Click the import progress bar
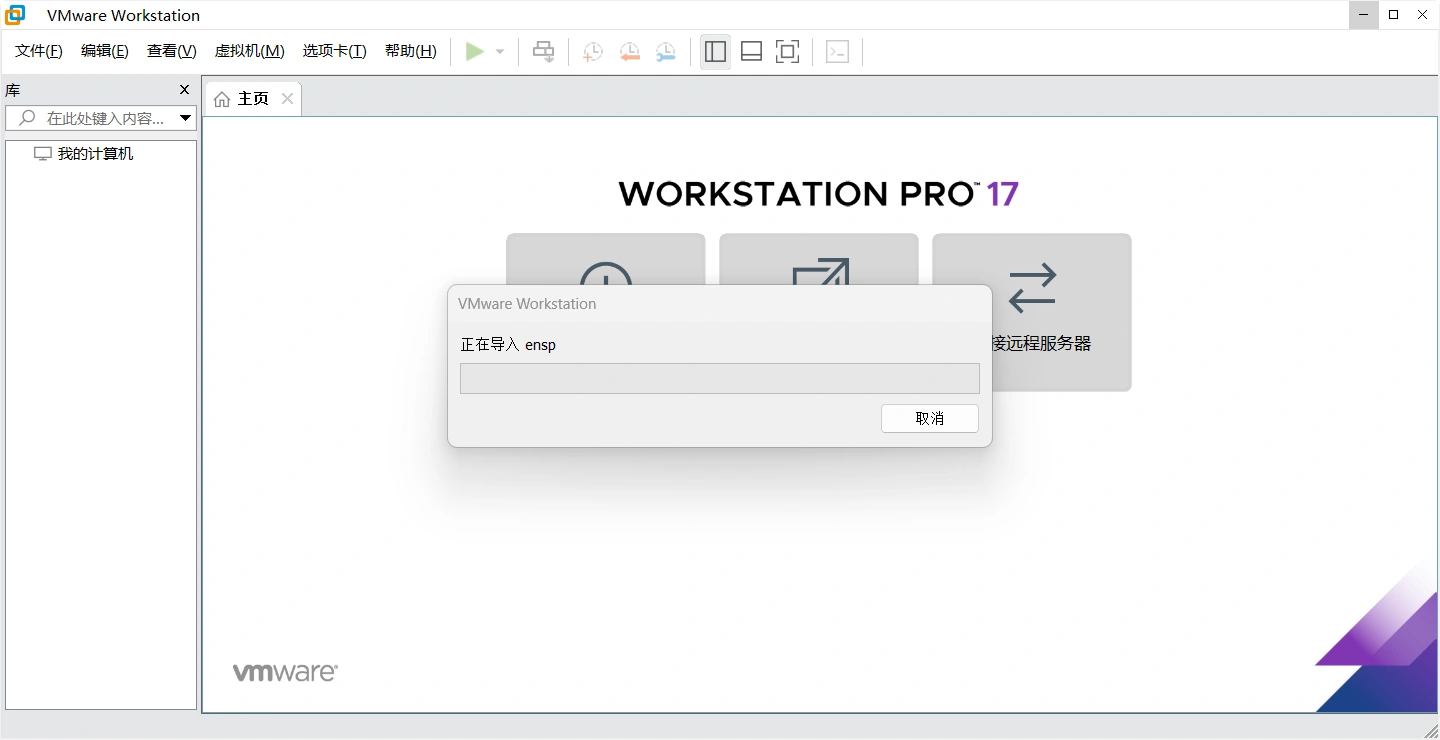The height and width of the screenshot is (740, 1440). tap(719, 378)
